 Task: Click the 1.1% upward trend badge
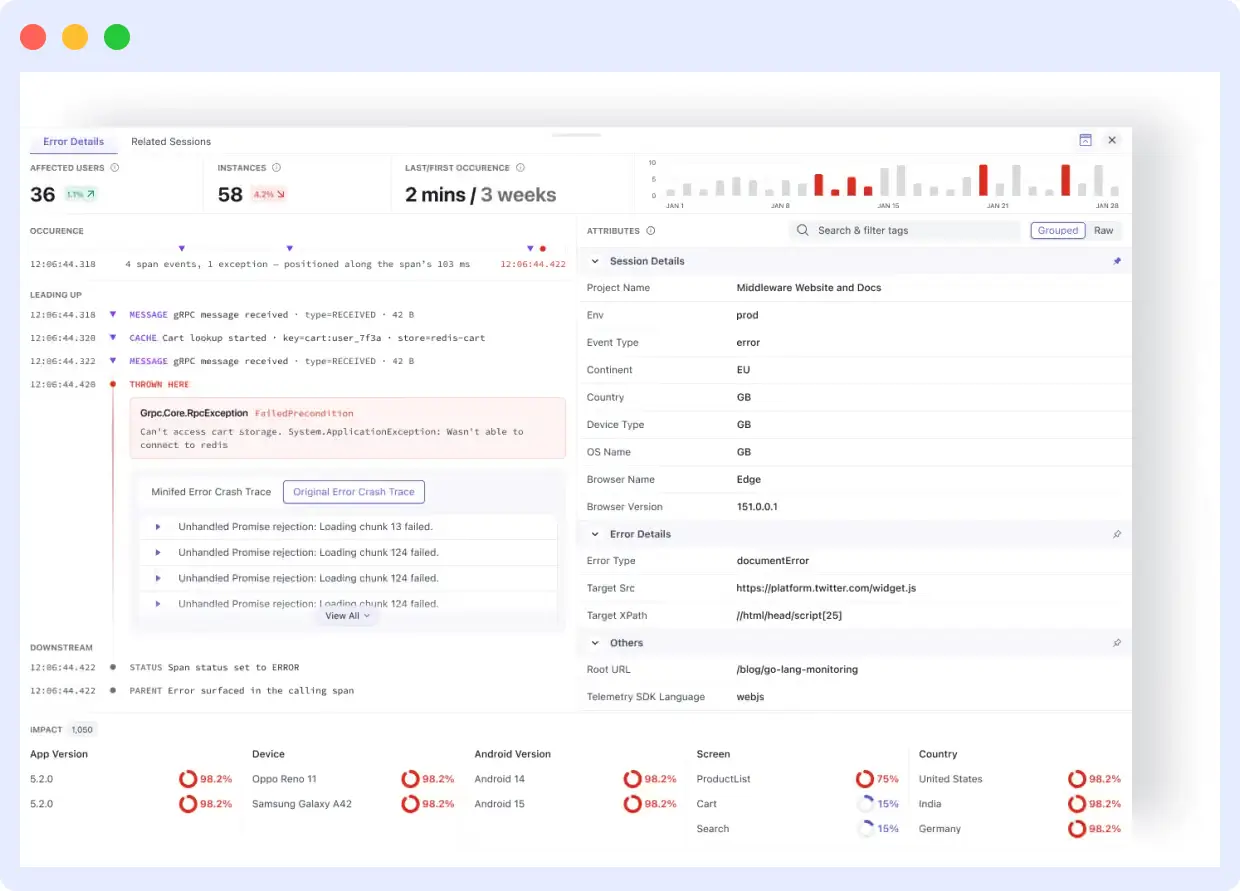pos(81,195)
